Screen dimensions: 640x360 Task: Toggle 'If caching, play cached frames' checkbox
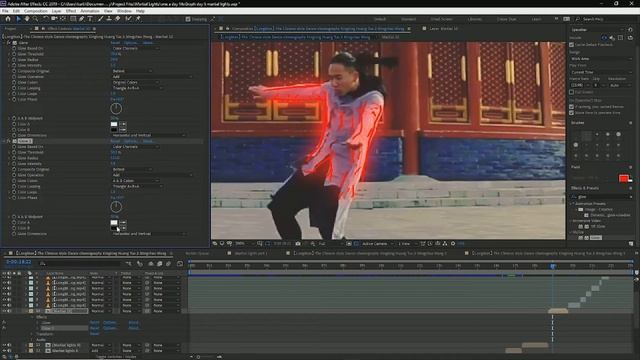(571, 107)
